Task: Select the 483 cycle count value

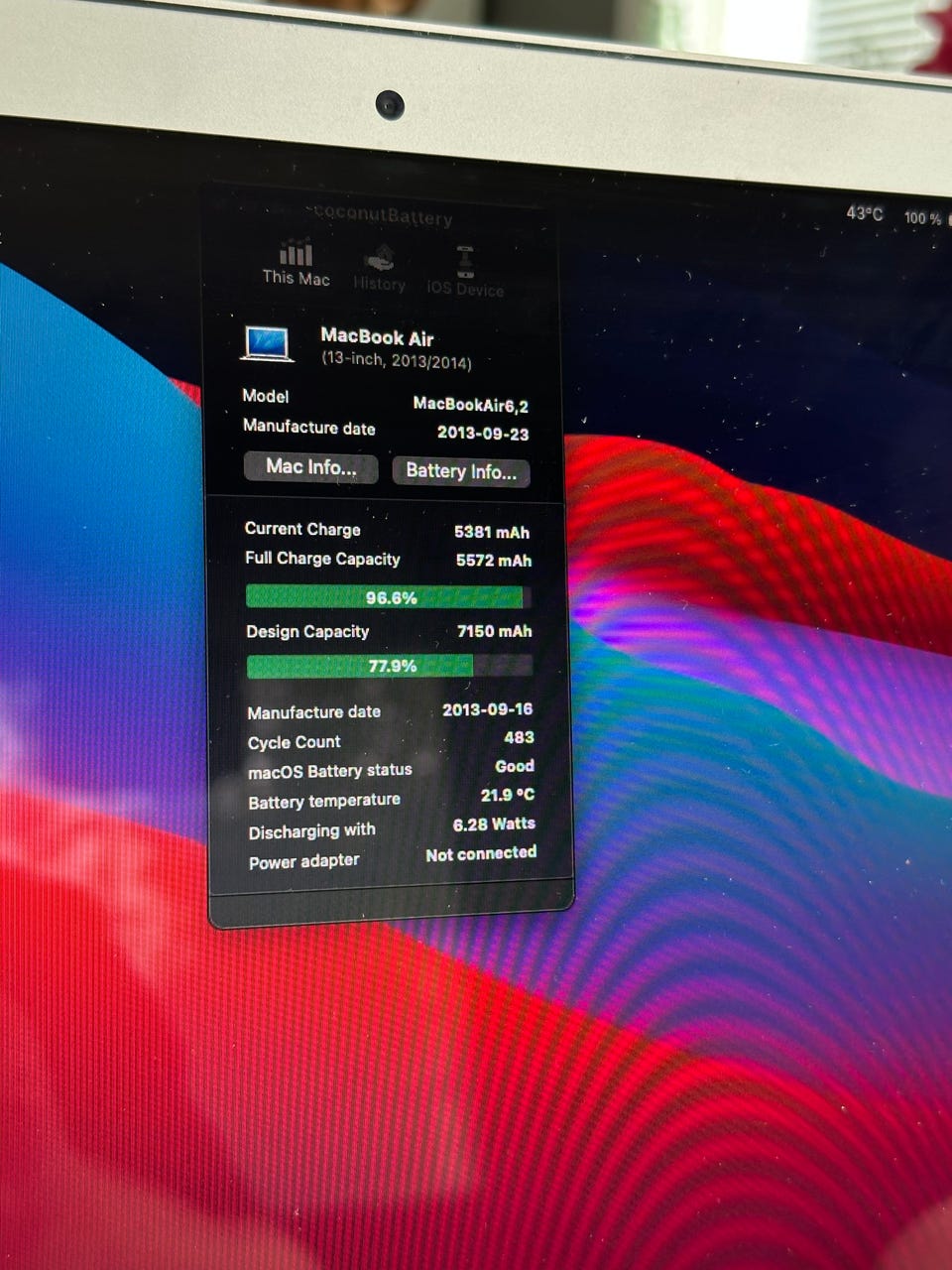Action: [519, 737]
